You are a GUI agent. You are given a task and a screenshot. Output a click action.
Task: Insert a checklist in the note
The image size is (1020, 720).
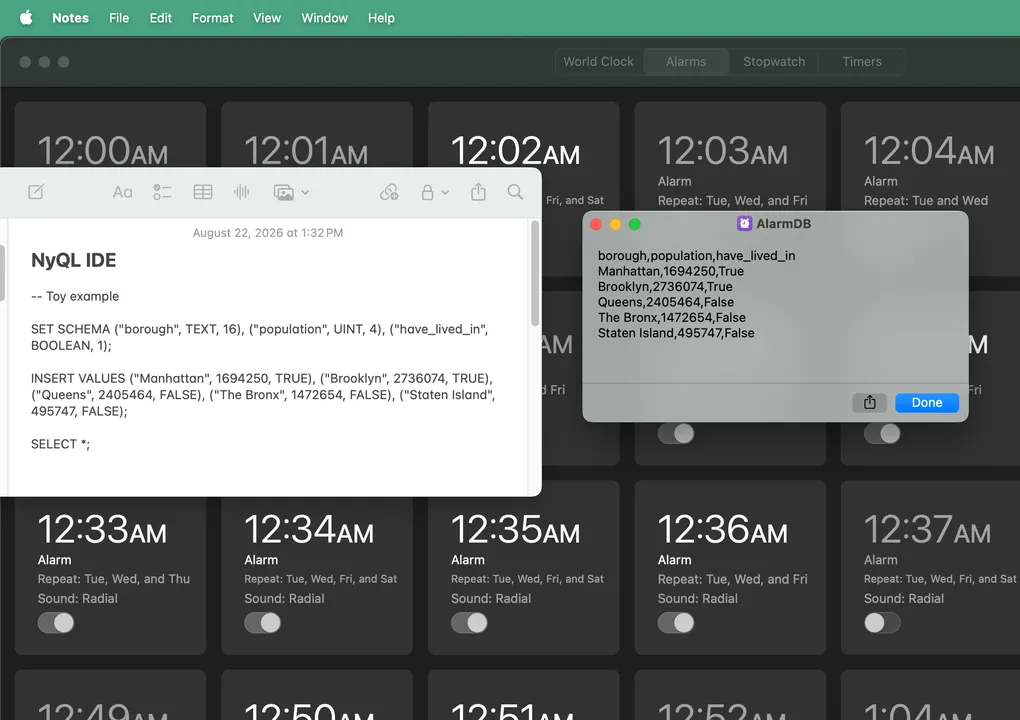click(162, 192)
